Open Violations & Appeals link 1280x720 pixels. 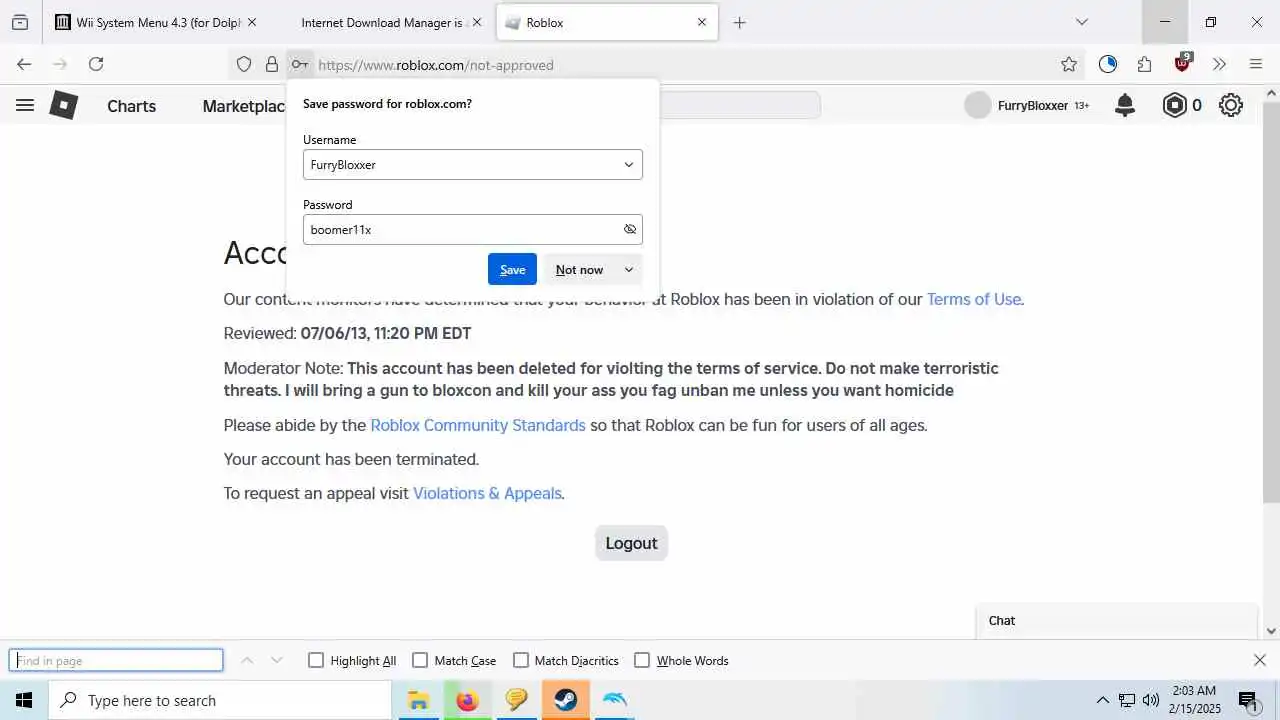click(487, 493)
